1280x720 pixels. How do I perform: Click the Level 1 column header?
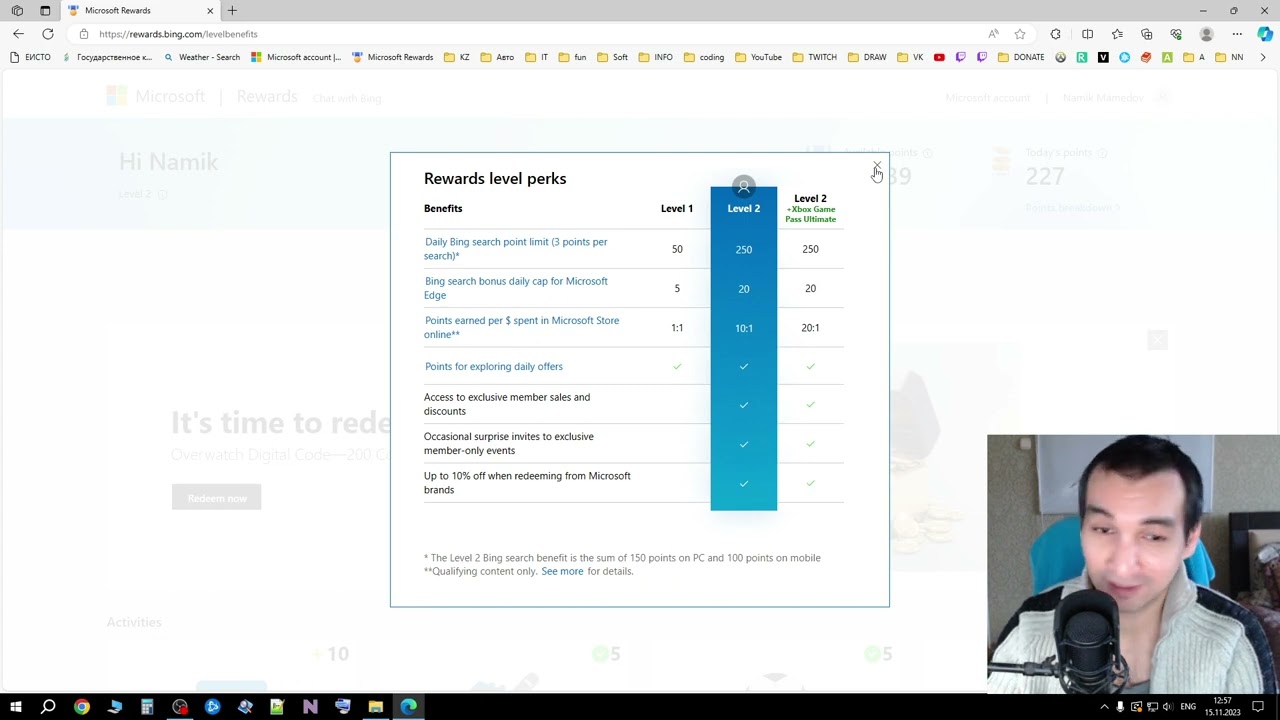coord(677,208)
